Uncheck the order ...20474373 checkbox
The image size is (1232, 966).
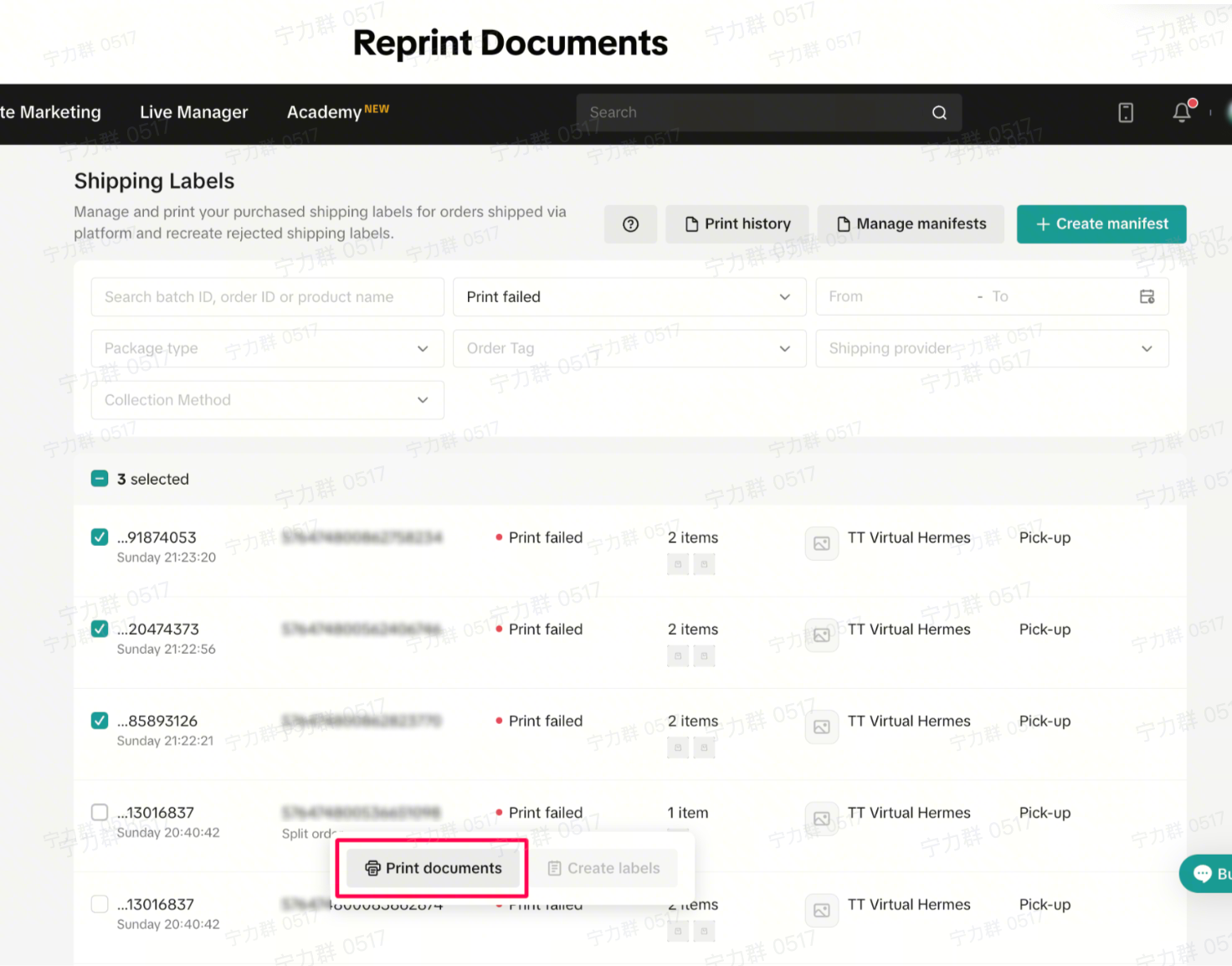pyautogui.click(x=100, y=629)
